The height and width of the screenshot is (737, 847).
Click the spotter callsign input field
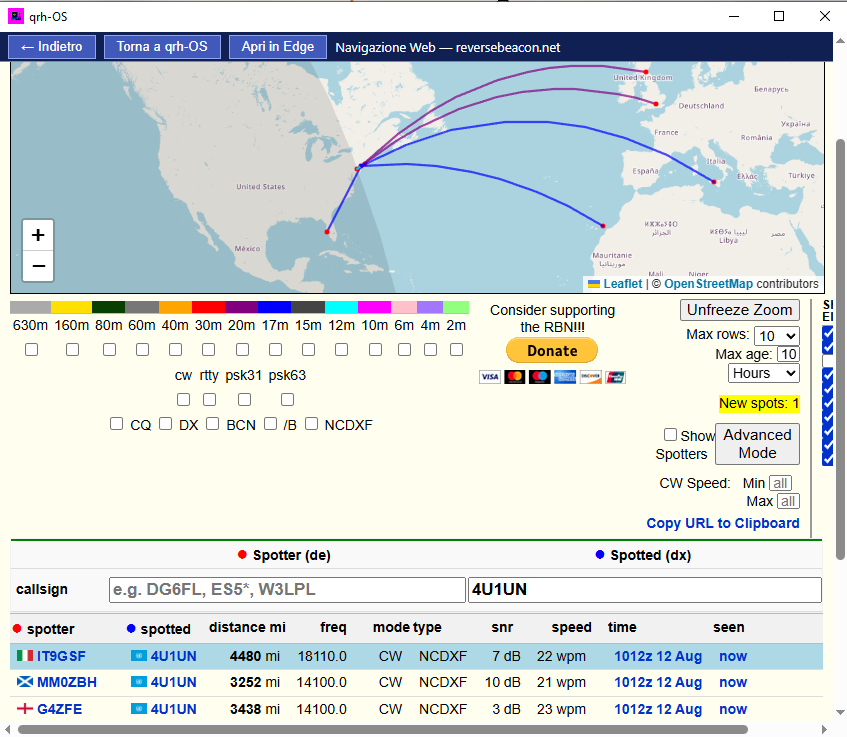click(287, 589)
